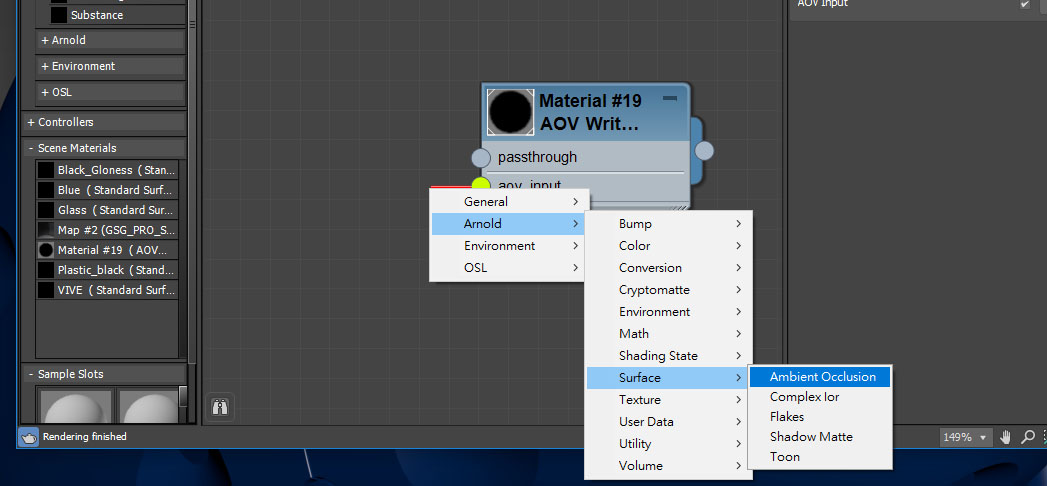Click the teapot render status icon
The width and height of the screenshot is (1047, 486).
click(x=29, y=437)
